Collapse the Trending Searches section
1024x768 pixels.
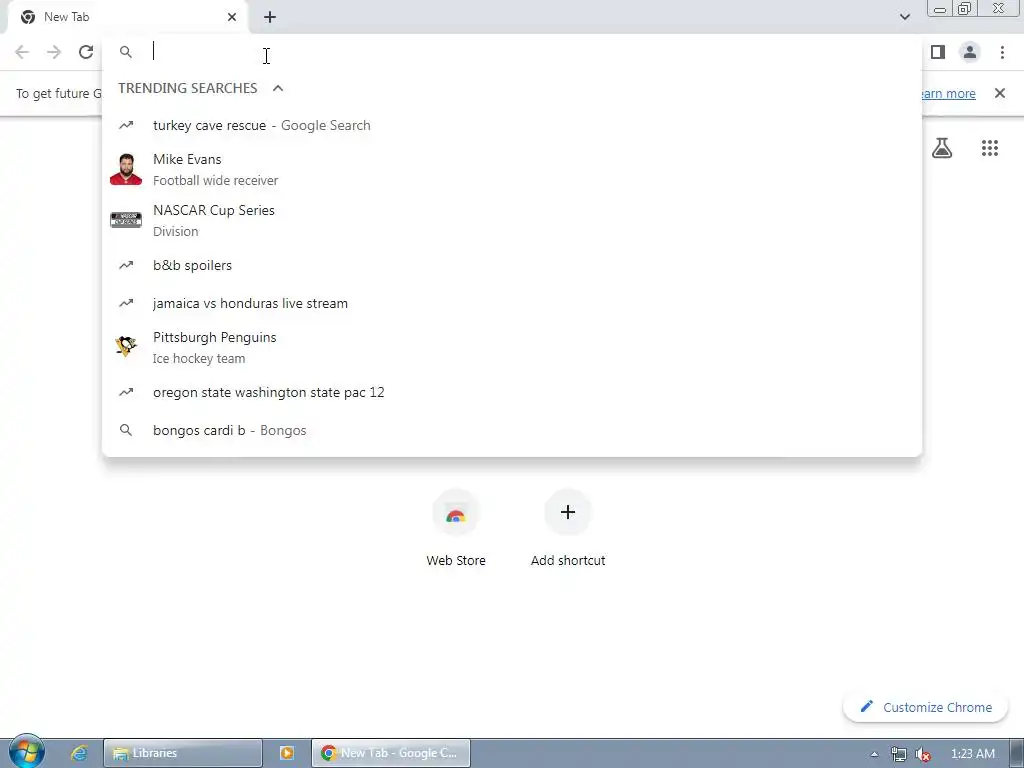click(x=278, y=88)
